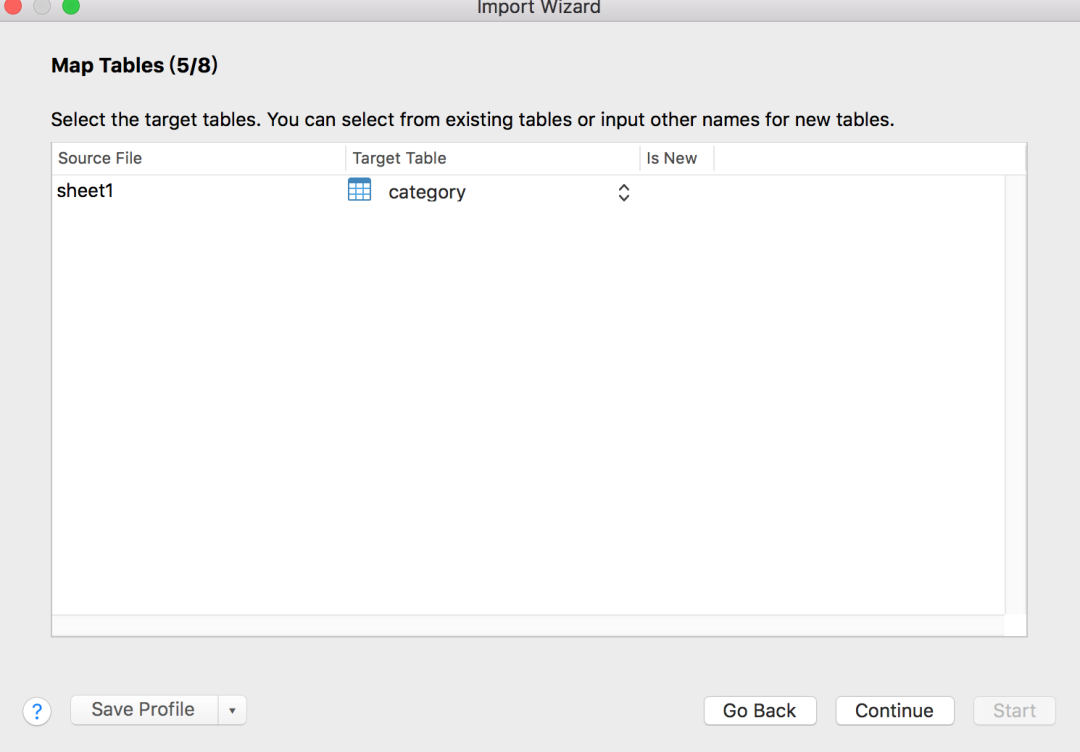Screen dimensions: 1080x752
Task: Click the table icon beside category
Action: (x=359, y=190)
